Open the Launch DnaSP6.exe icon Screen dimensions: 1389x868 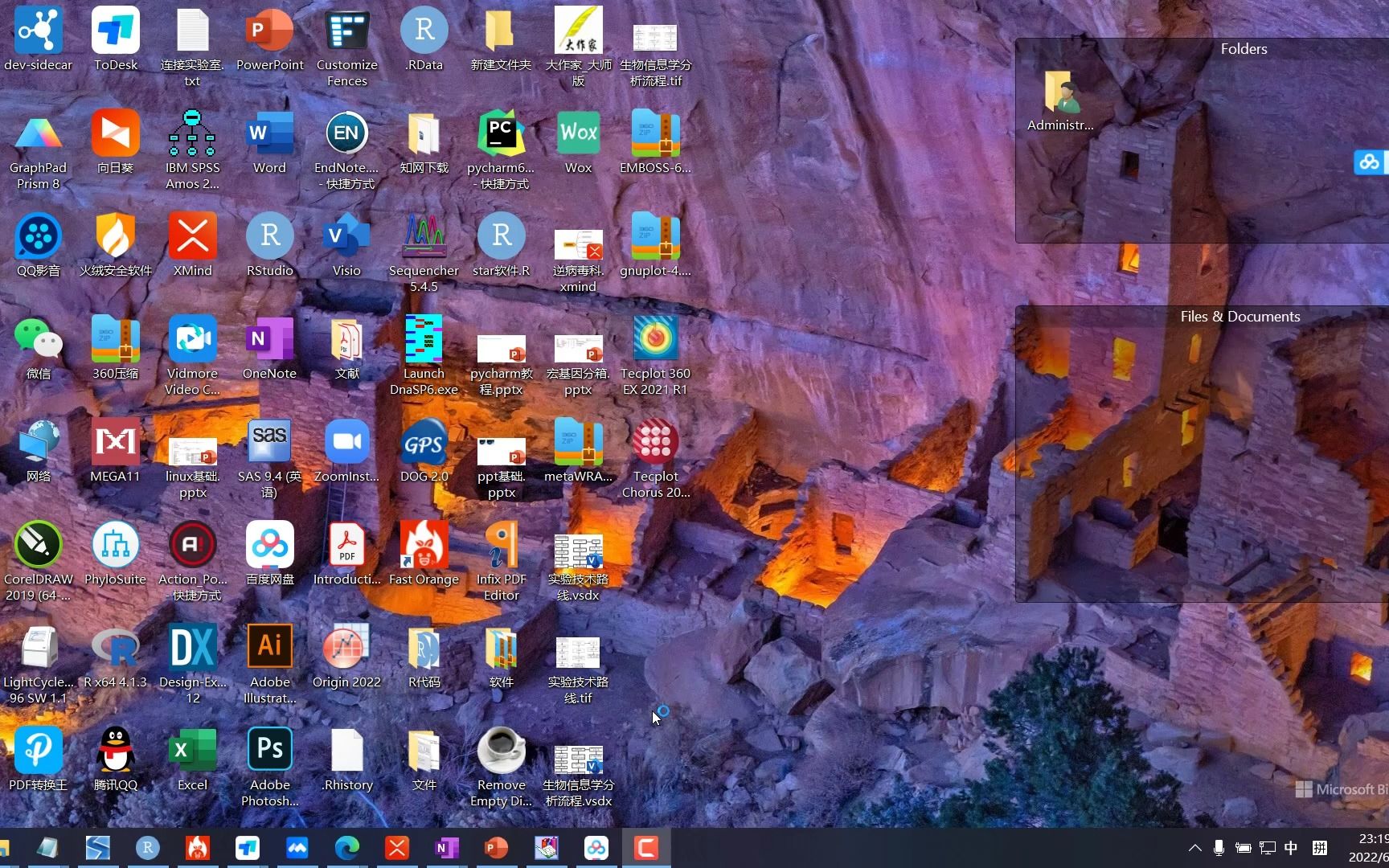click(424, 356)
